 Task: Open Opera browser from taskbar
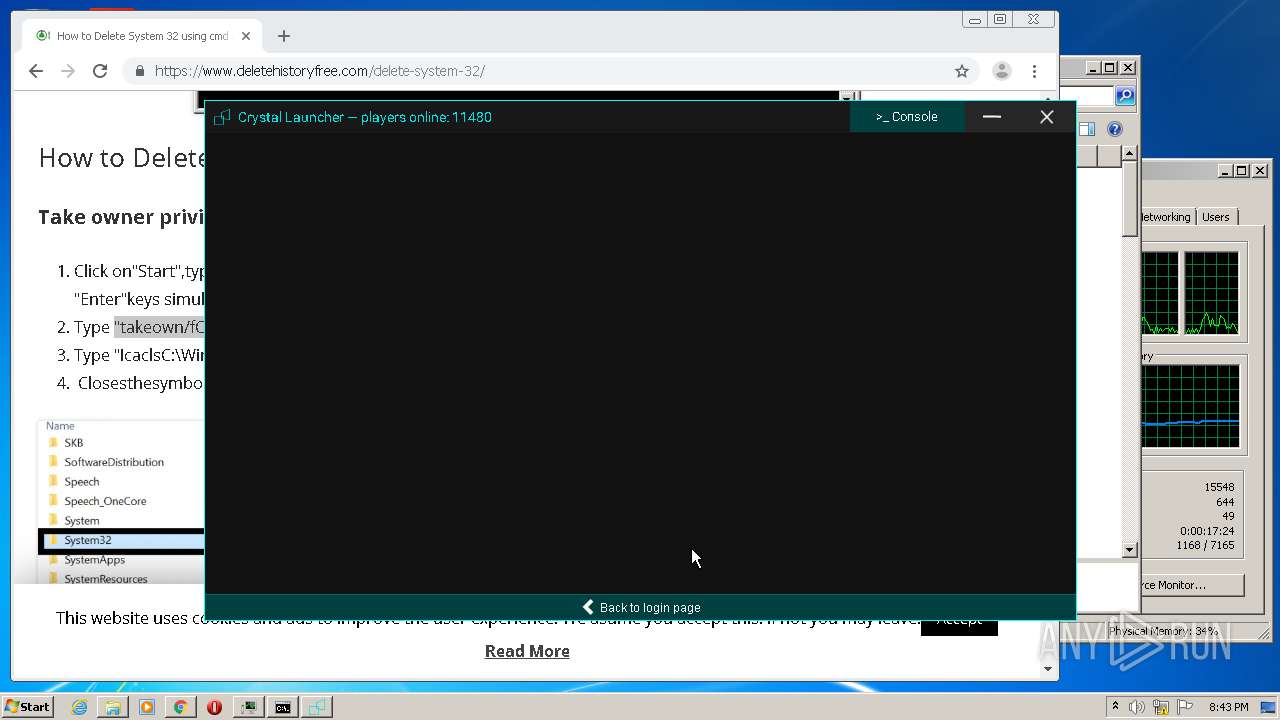pyautogui.click(x=214, y=707)
